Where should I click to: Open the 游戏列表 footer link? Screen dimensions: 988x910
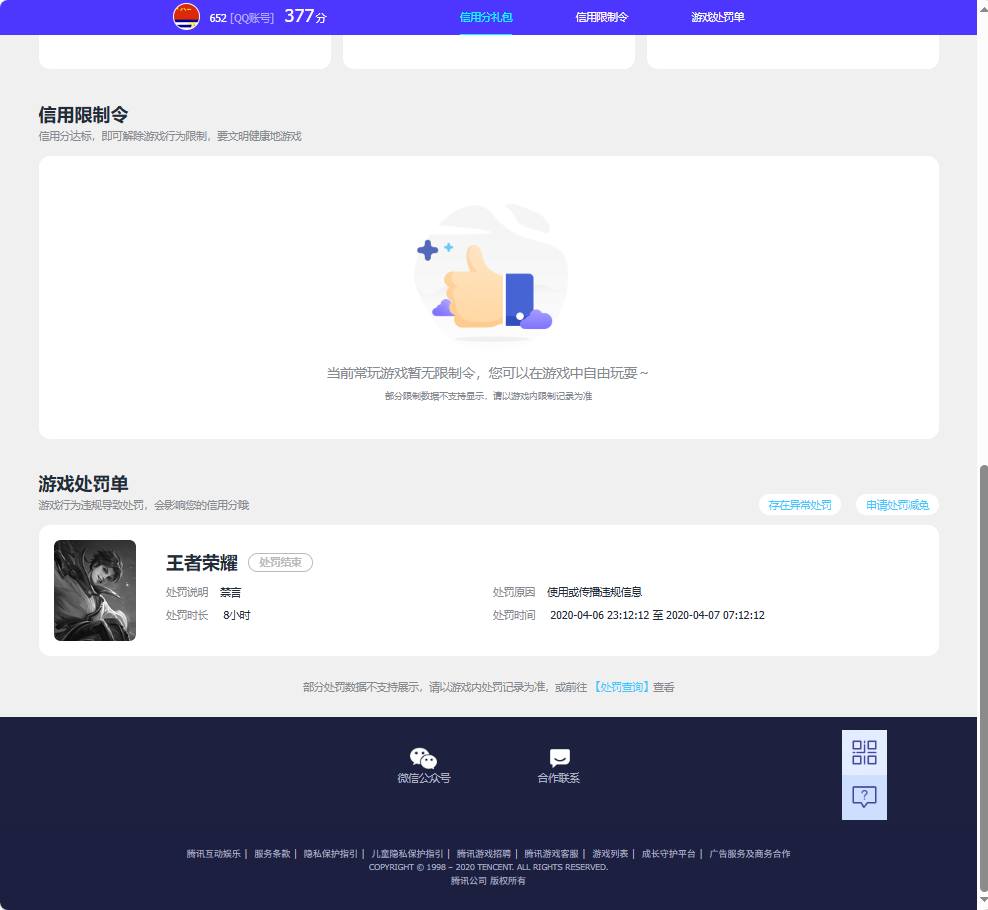click(x=610, y=854)
